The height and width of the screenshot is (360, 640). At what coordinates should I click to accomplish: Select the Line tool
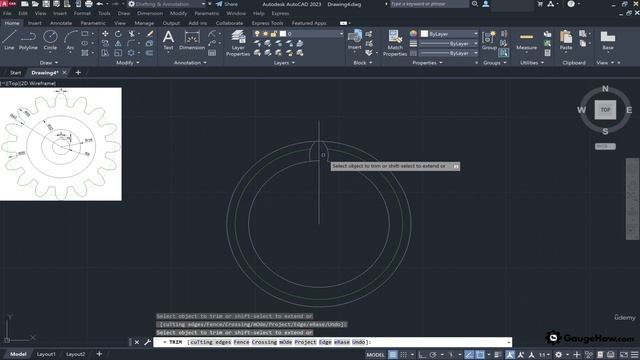pyautogui.click(x=9, y=40)
